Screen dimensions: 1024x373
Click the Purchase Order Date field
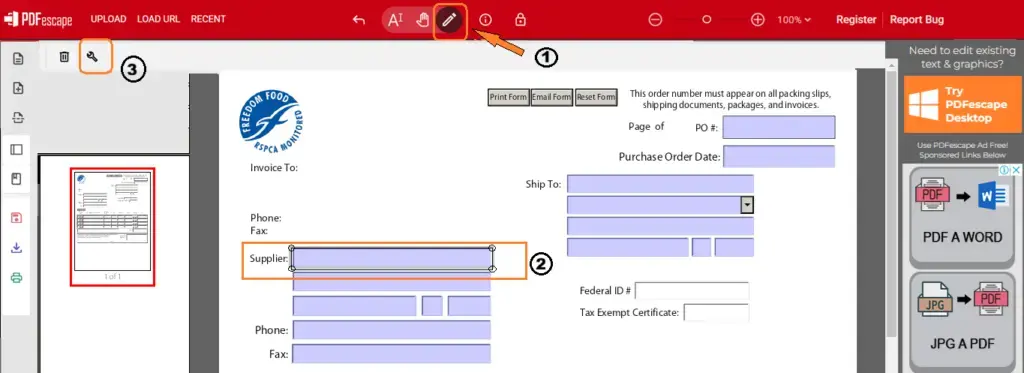[x=778, y=157]
